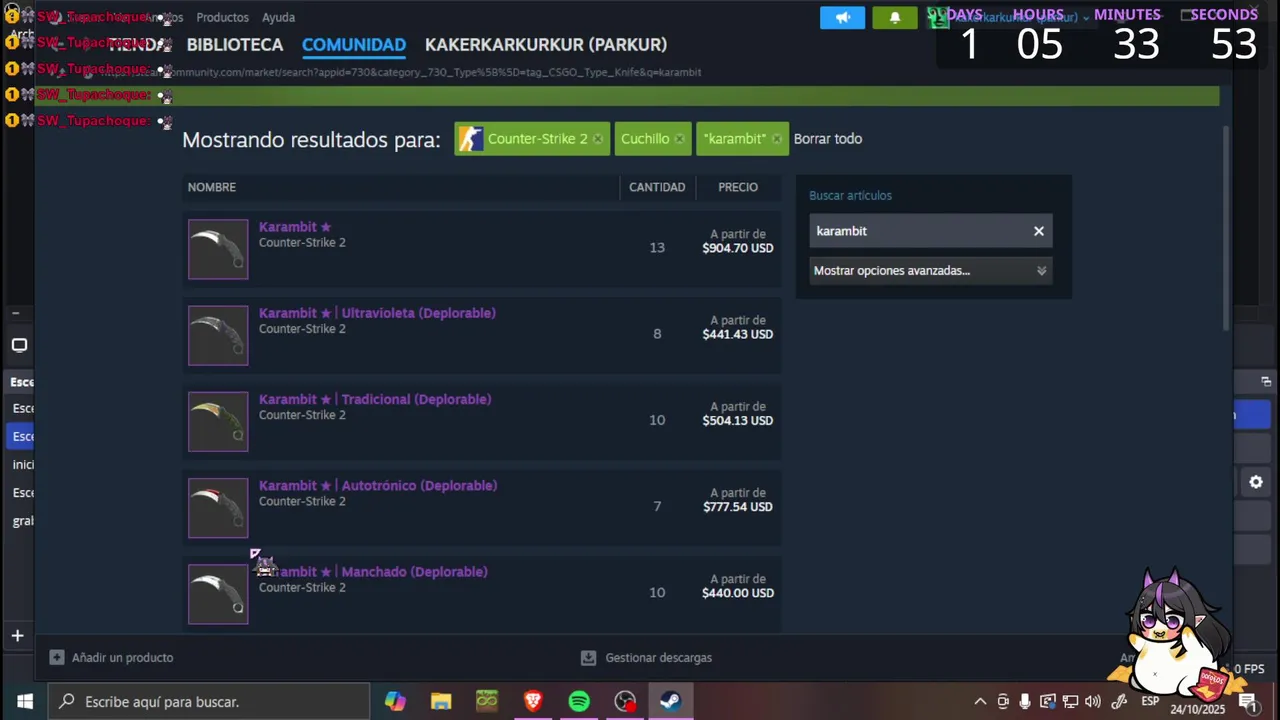Open the COMUNIDAD tab

[354, 45]
